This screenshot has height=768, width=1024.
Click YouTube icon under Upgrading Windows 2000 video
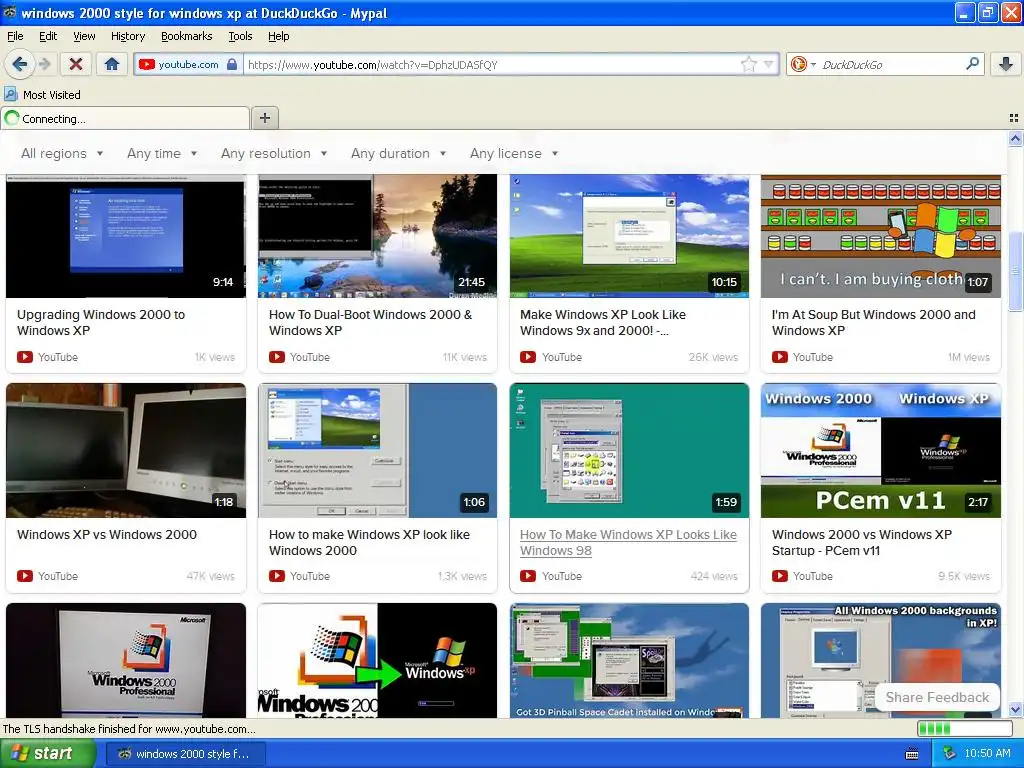(25, 357)
